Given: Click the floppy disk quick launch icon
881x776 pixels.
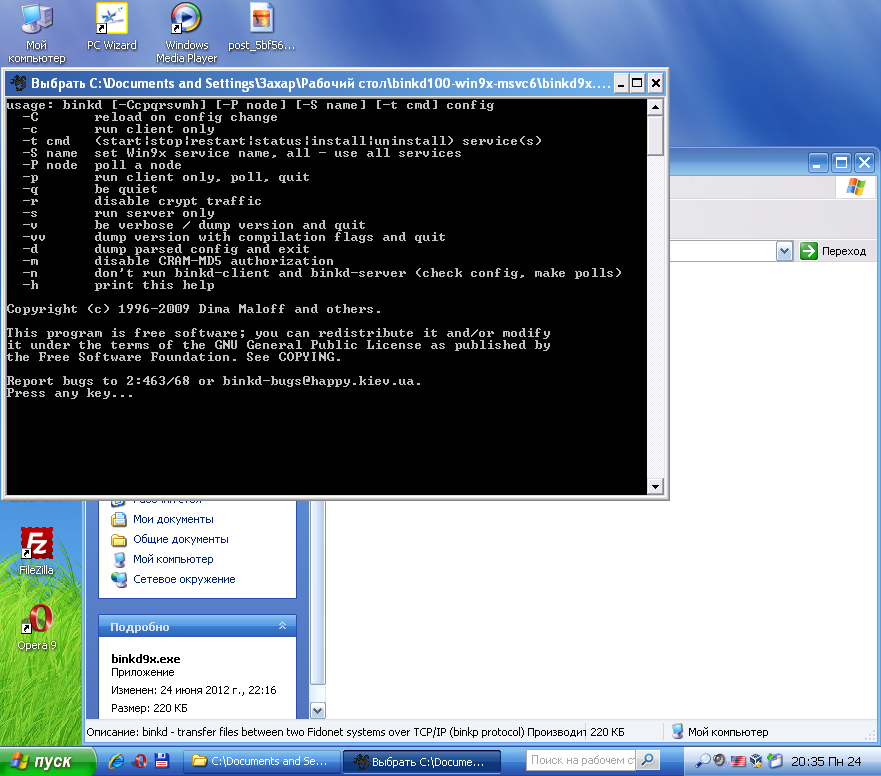Looking at the screenshot, I should (162, 761).
